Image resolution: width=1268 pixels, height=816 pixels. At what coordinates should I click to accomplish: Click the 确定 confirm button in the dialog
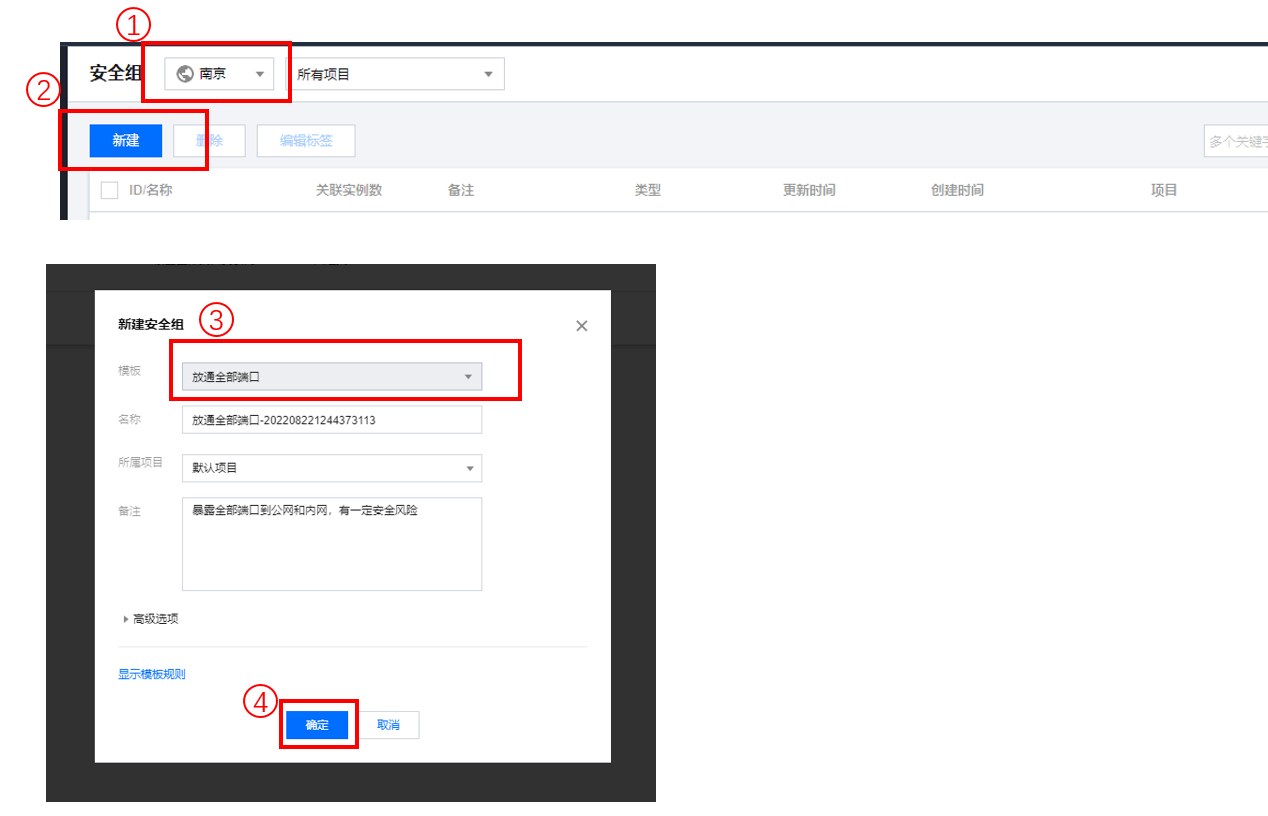tap(317, 724)
